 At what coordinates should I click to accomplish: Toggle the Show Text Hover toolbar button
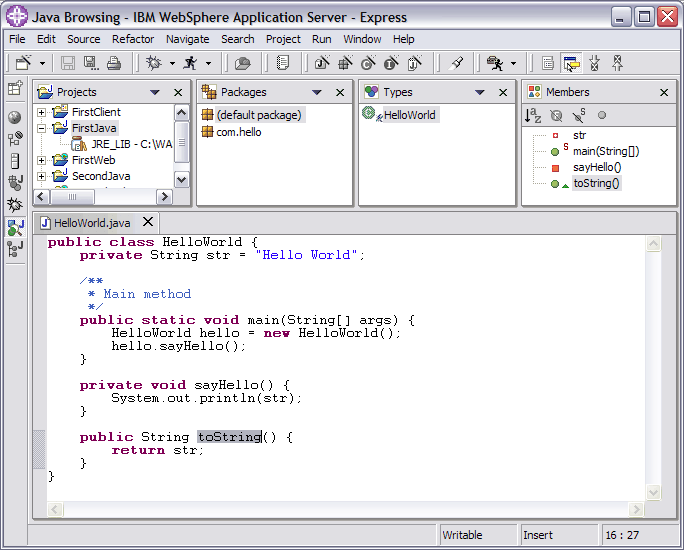coord(571,63)
